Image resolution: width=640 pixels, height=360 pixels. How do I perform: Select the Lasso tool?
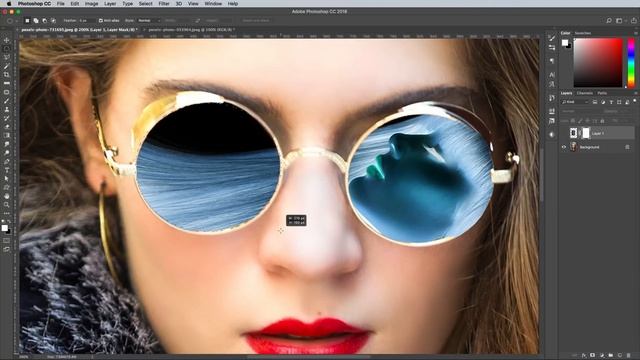(7, 58)
